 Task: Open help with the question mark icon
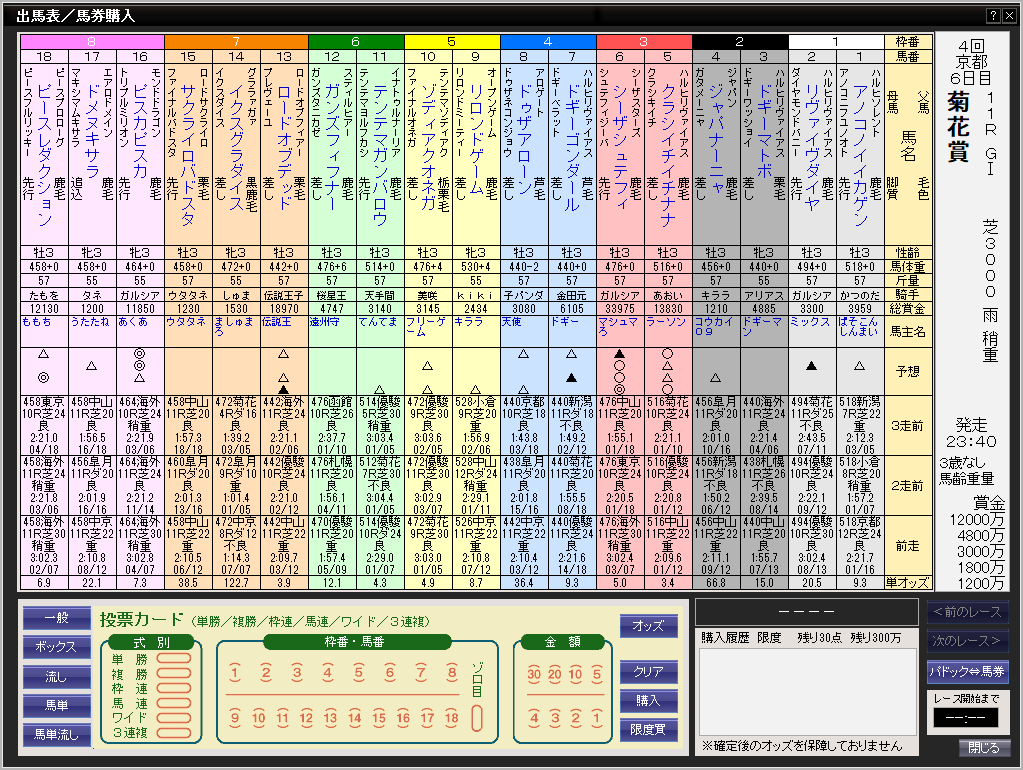pyautogui.click(x=993, y=16)
